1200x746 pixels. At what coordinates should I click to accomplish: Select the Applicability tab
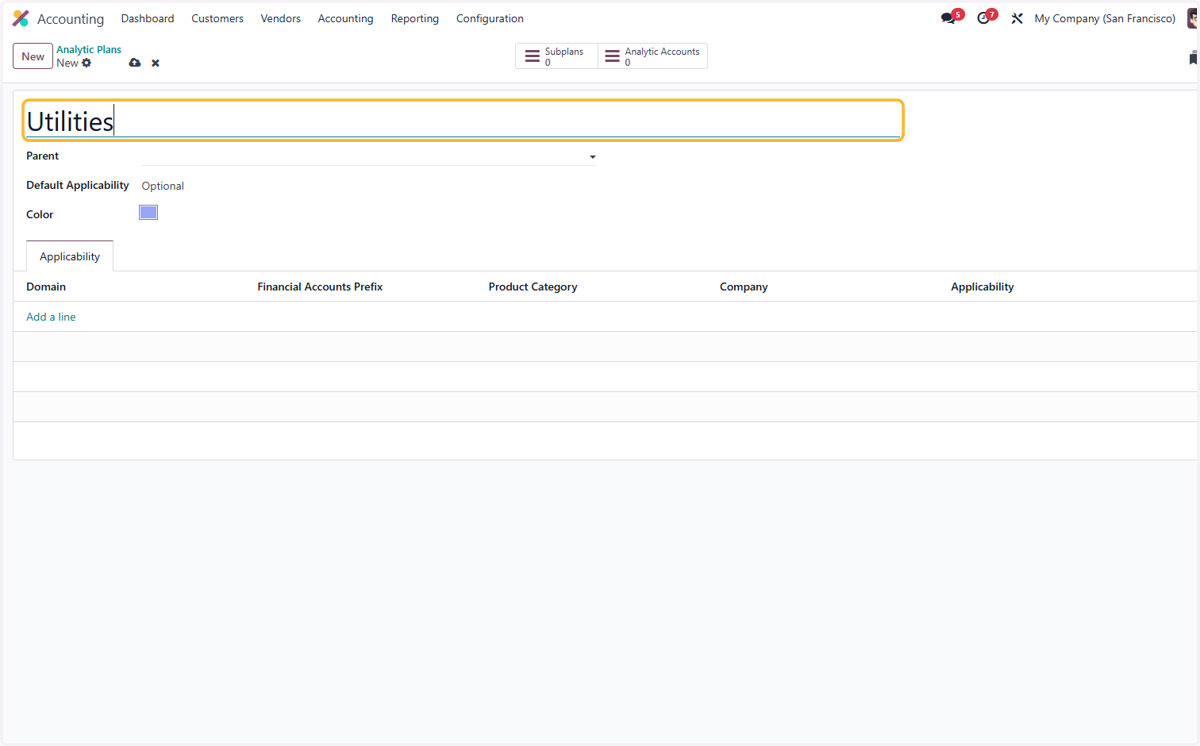coord(70,256)
